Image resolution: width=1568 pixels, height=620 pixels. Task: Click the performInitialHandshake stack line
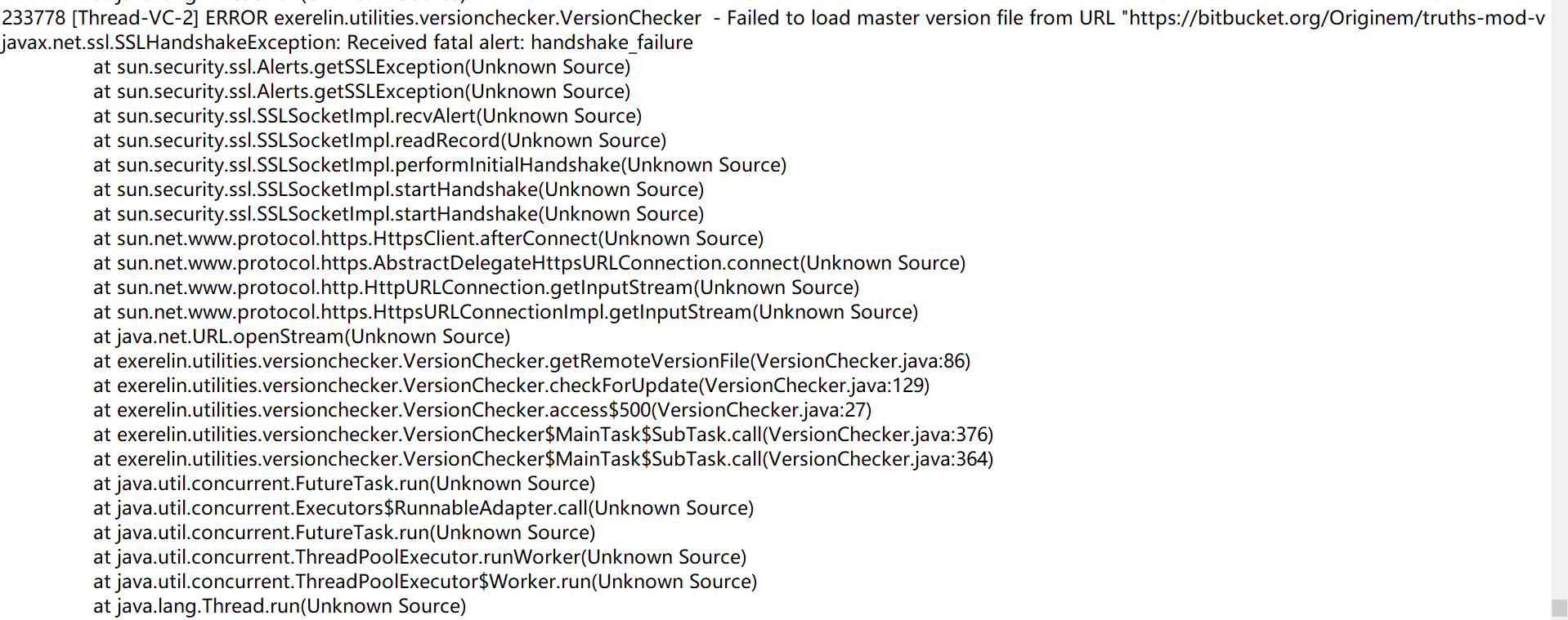439,165
